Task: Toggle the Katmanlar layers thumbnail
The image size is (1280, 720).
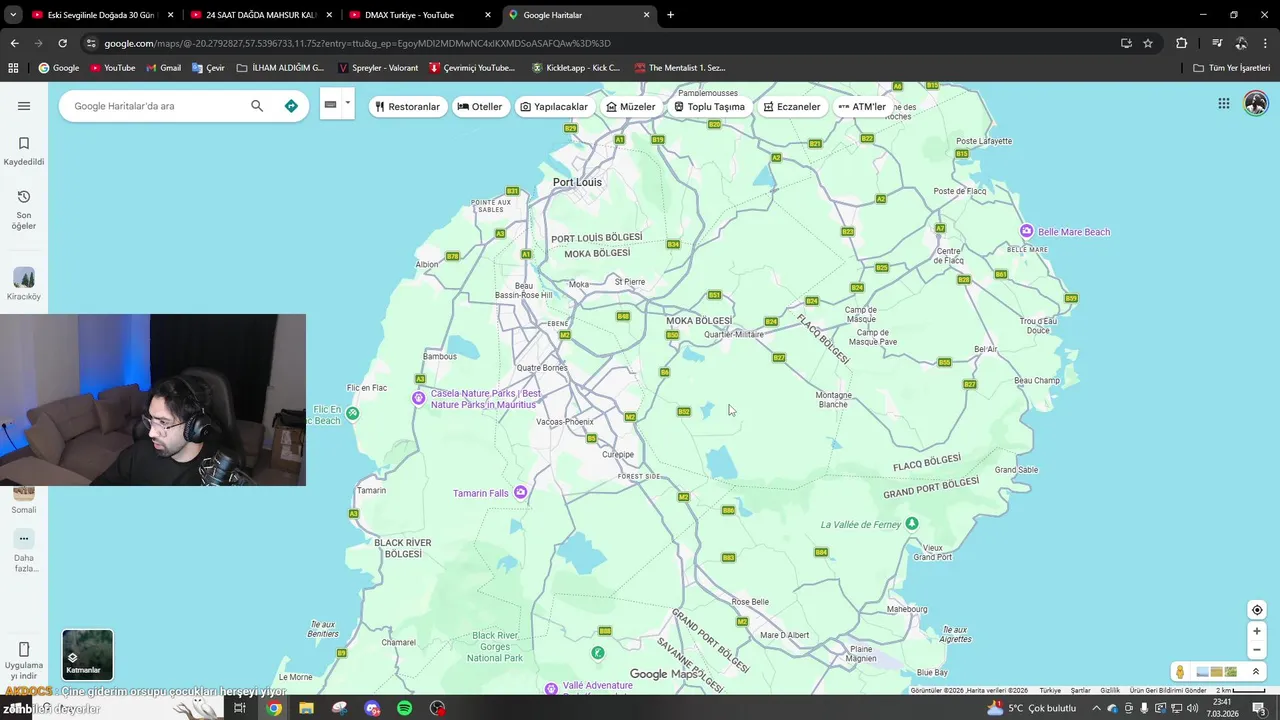Action: 88,654
